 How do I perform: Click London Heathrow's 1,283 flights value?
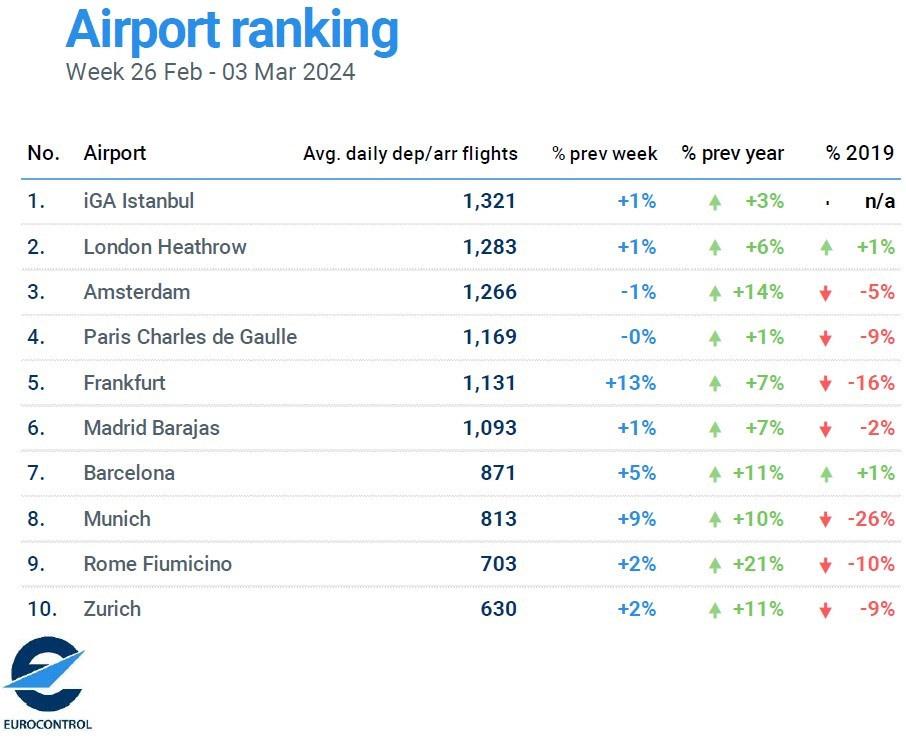pyautogui.click(x=489, y=247)
